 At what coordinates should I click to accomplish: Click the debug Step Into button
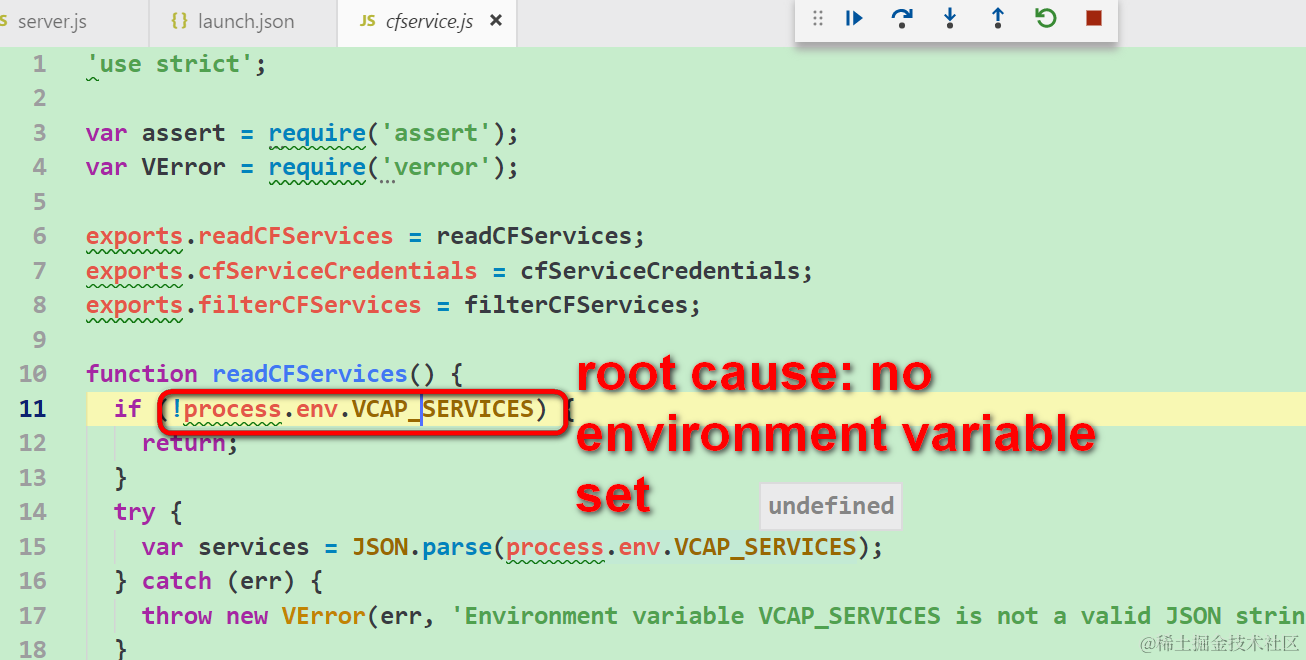coord(950,18)
